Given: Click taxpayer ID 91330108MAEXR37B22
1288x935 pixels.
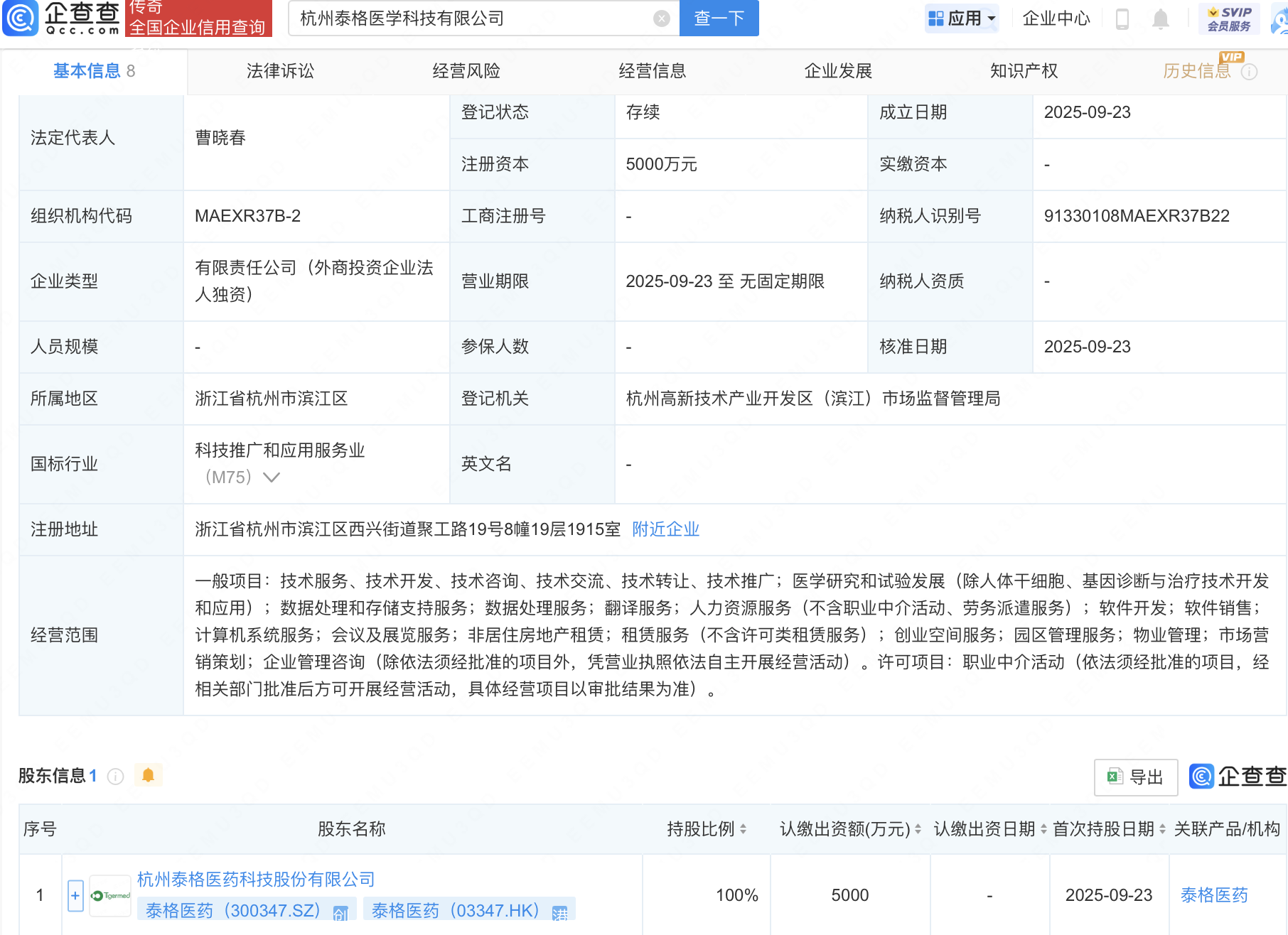Looking at the screenshot, I should [1137, 216].
